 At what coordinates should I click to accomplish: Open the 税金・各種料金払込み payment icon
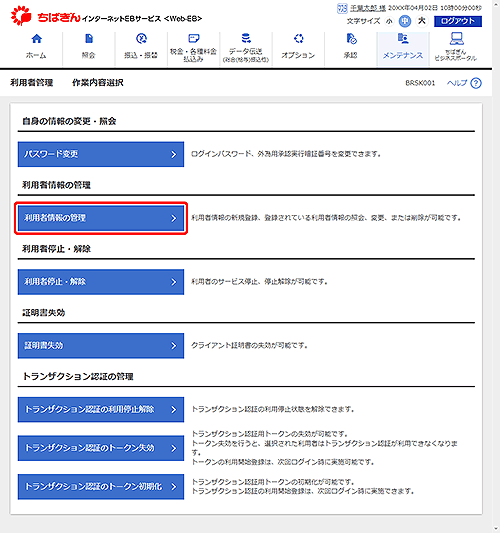coord(193,38)
